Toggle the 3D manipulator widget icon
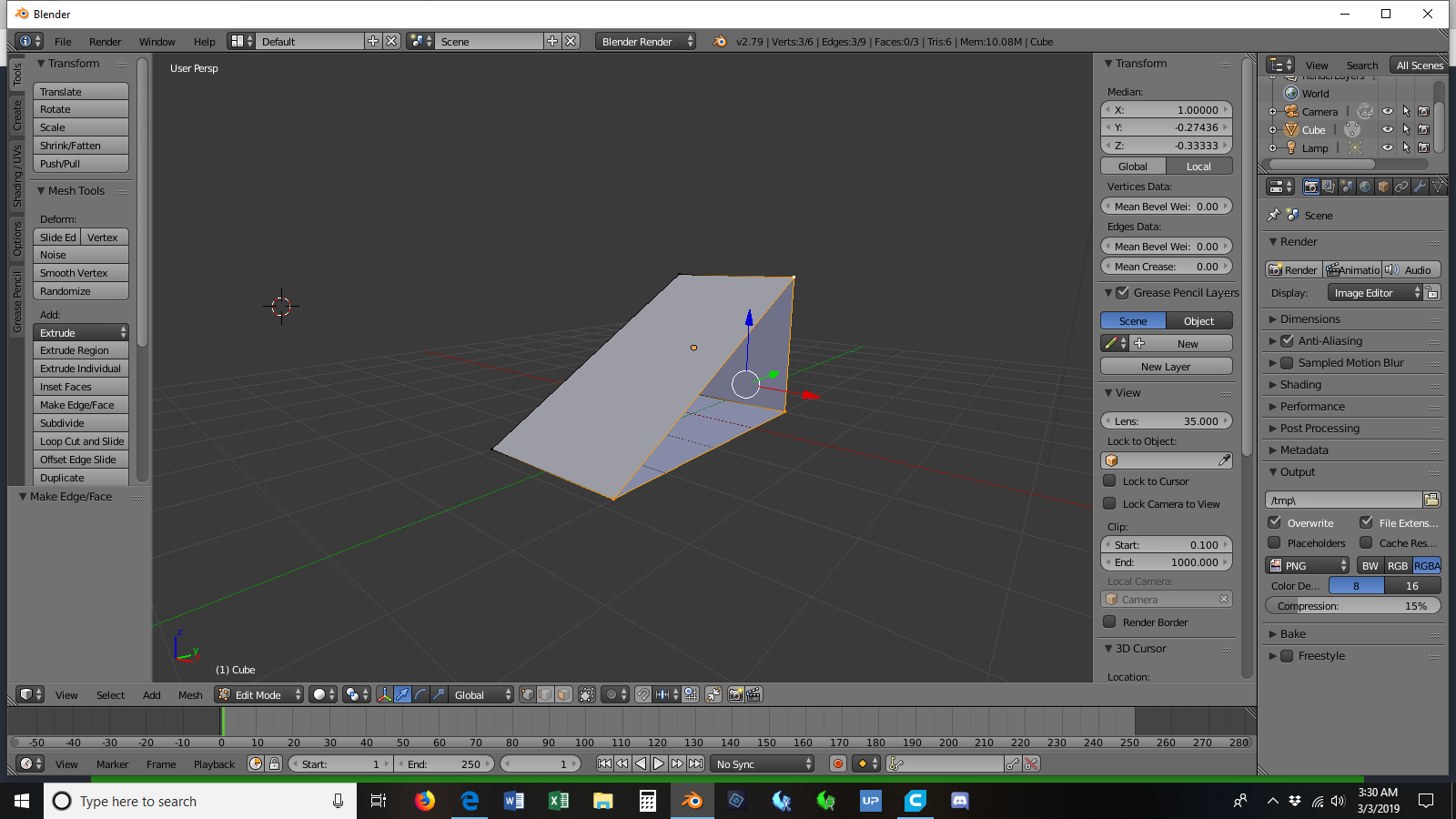Viewport: 1456px width, 819px height. coord(384,694)
